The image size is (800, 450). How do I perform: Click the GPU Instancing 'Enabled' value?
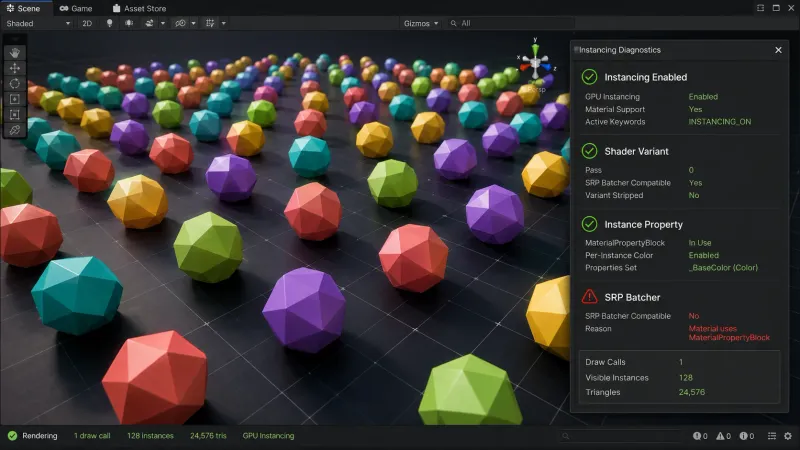tap(703, 96)
